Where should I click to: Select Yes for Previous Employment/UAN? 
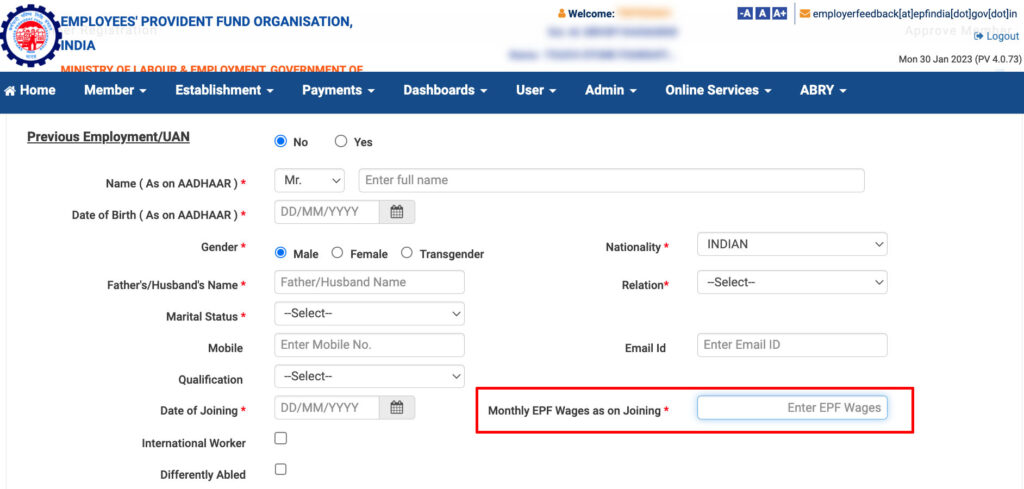coord(341,141)
